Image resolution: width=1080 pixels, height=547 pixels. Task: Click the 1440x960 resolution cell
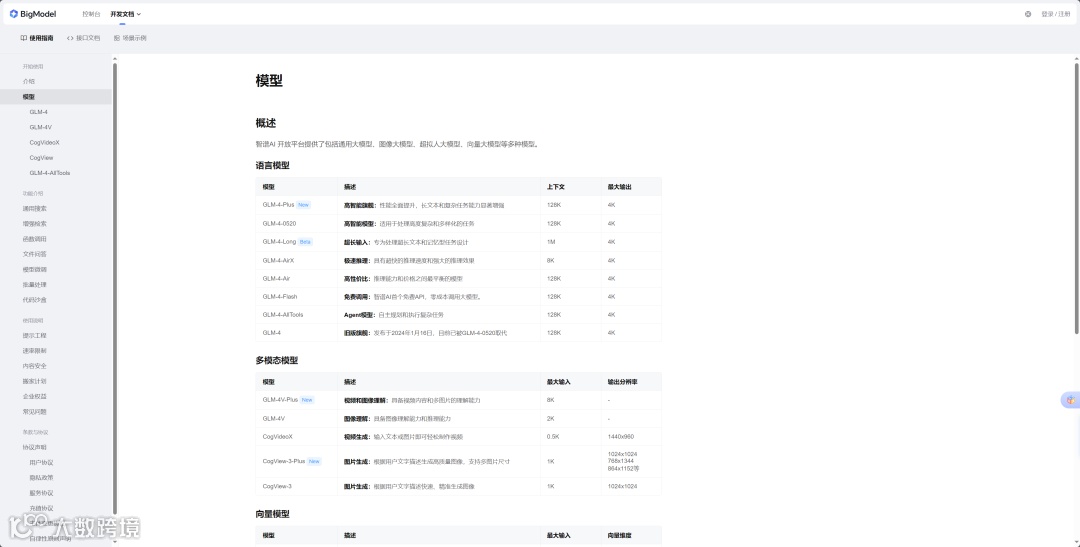pyautogui.click(x=623, y=436)
